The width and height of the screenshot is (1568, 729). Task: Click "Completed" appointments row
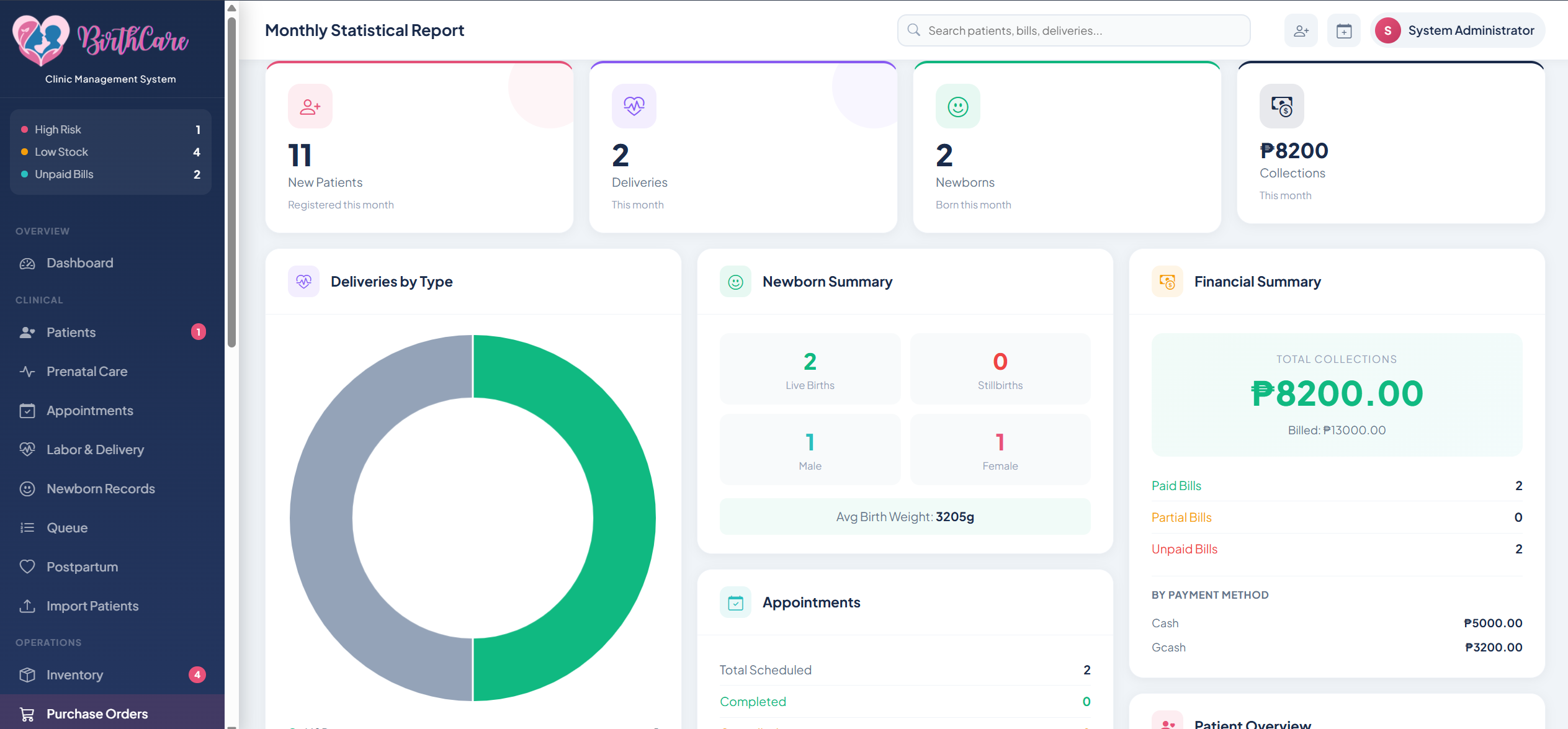[x=905, y=702]
